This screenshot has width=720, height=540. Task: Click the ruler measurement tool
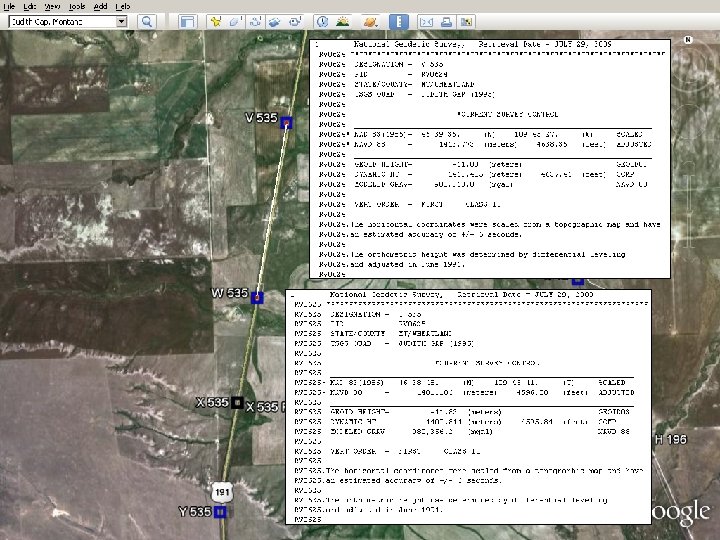click(398, 21)
